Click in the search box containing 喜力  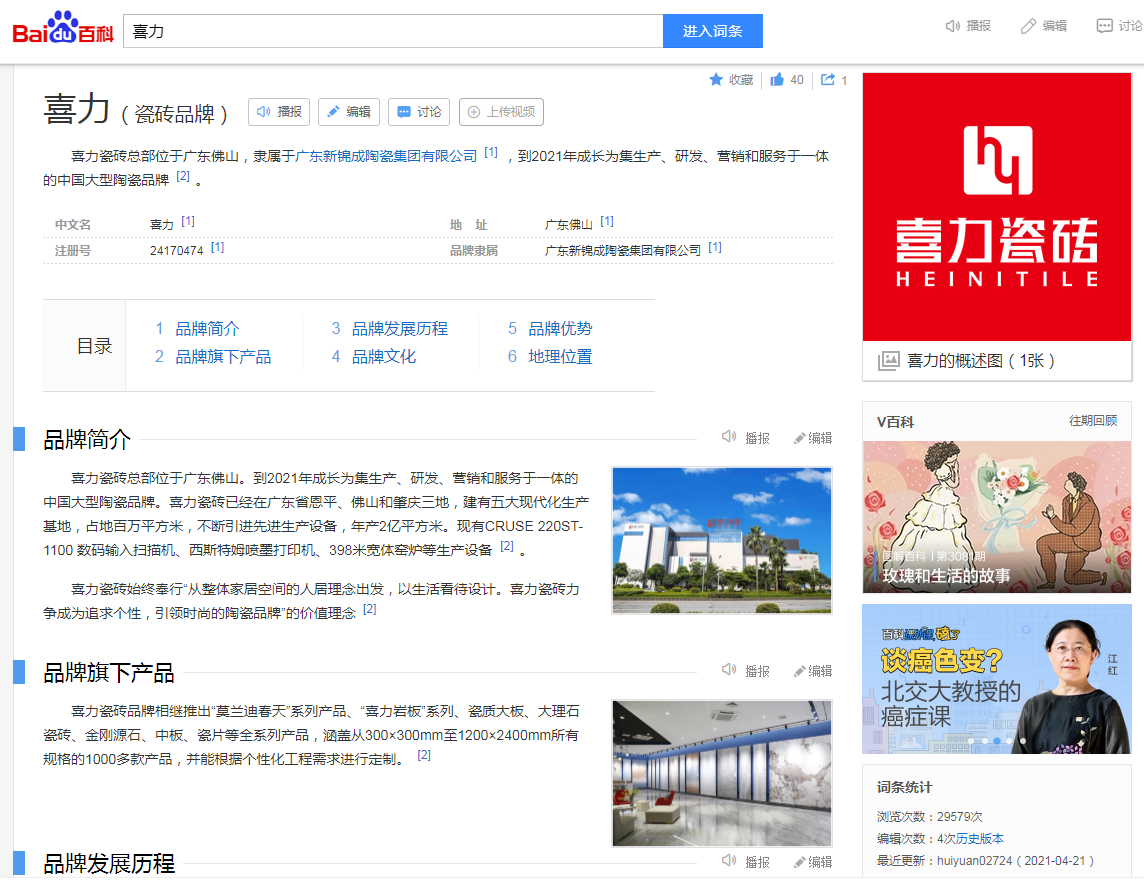coord(392,31)
